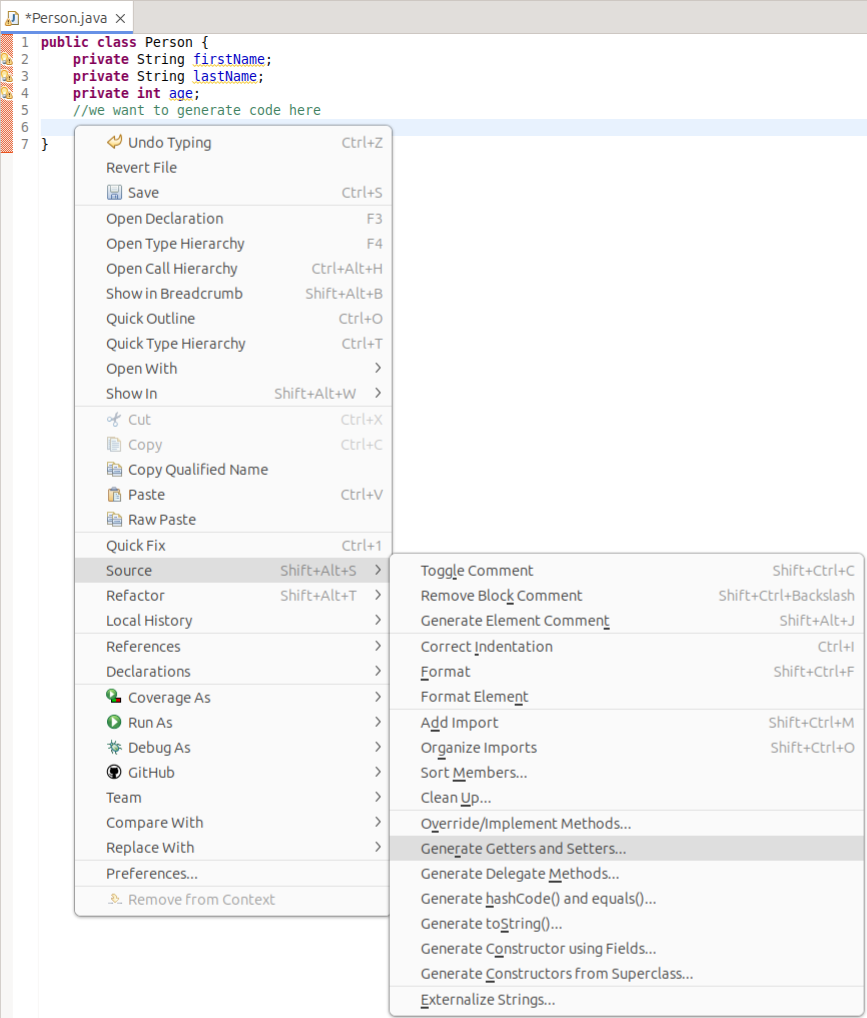867x1018 pixels.
Task: Expand the Team submenu
Action: pos(122,797)
